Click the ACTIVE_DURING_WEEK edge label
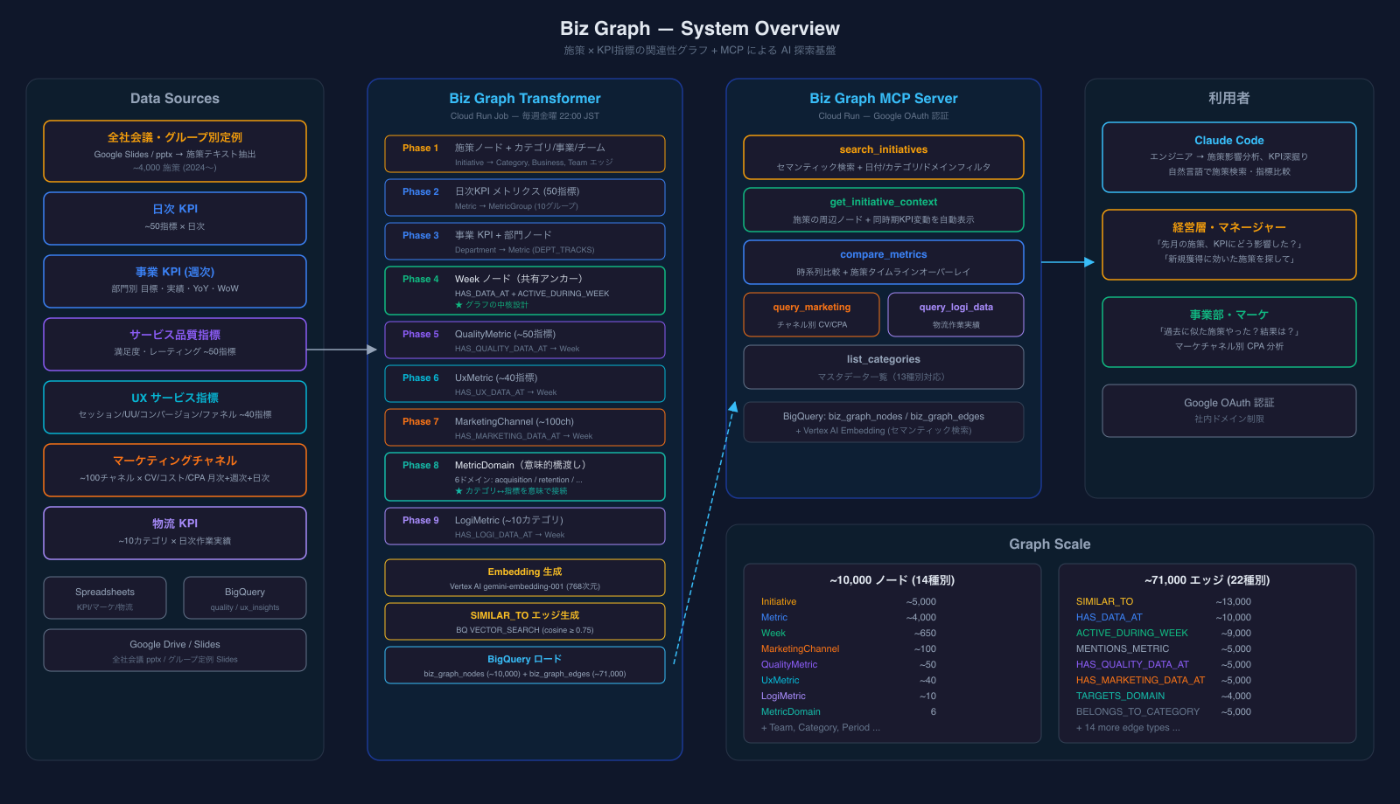Screen dimensions: 1400x804 [x=1132, y=633]
